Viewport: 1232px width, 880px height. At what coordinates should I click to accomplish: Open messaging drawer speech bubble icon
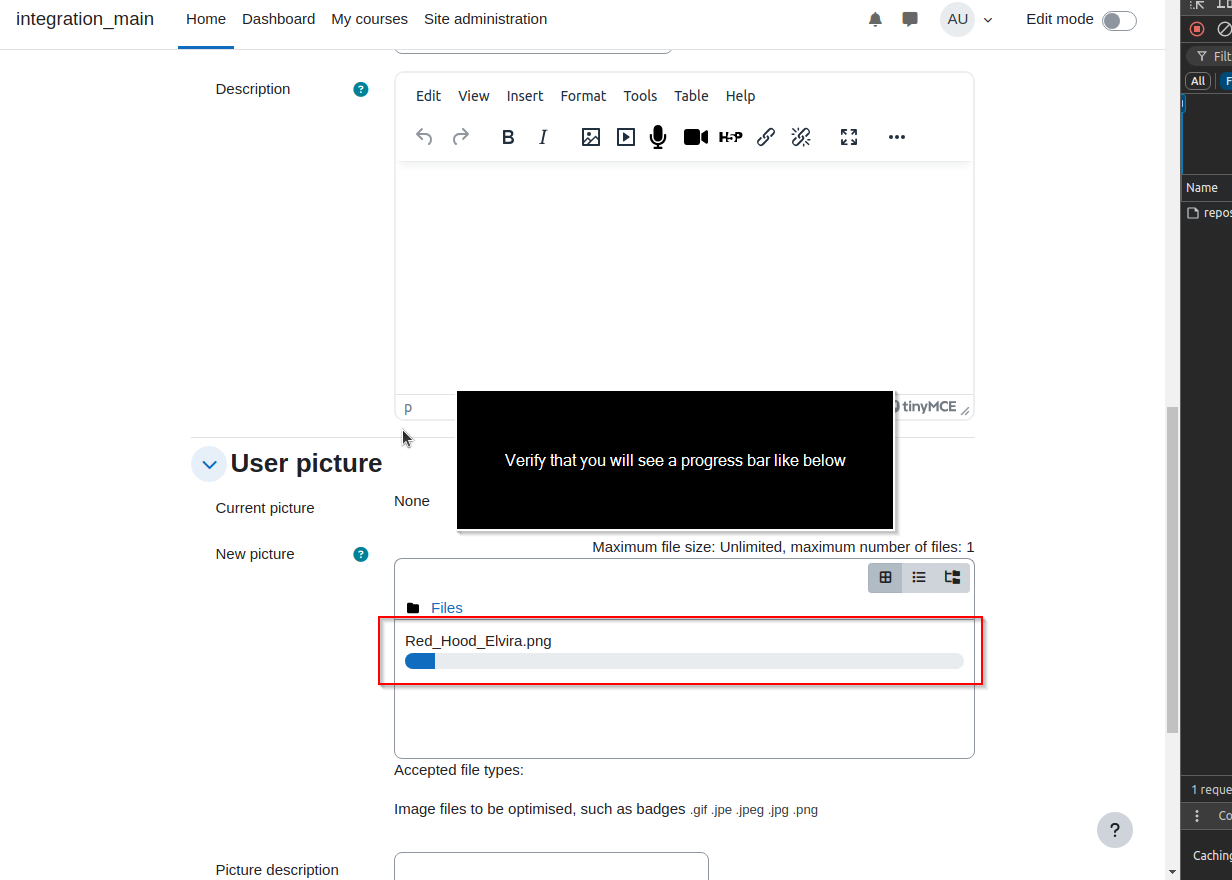tap(910, 19)
